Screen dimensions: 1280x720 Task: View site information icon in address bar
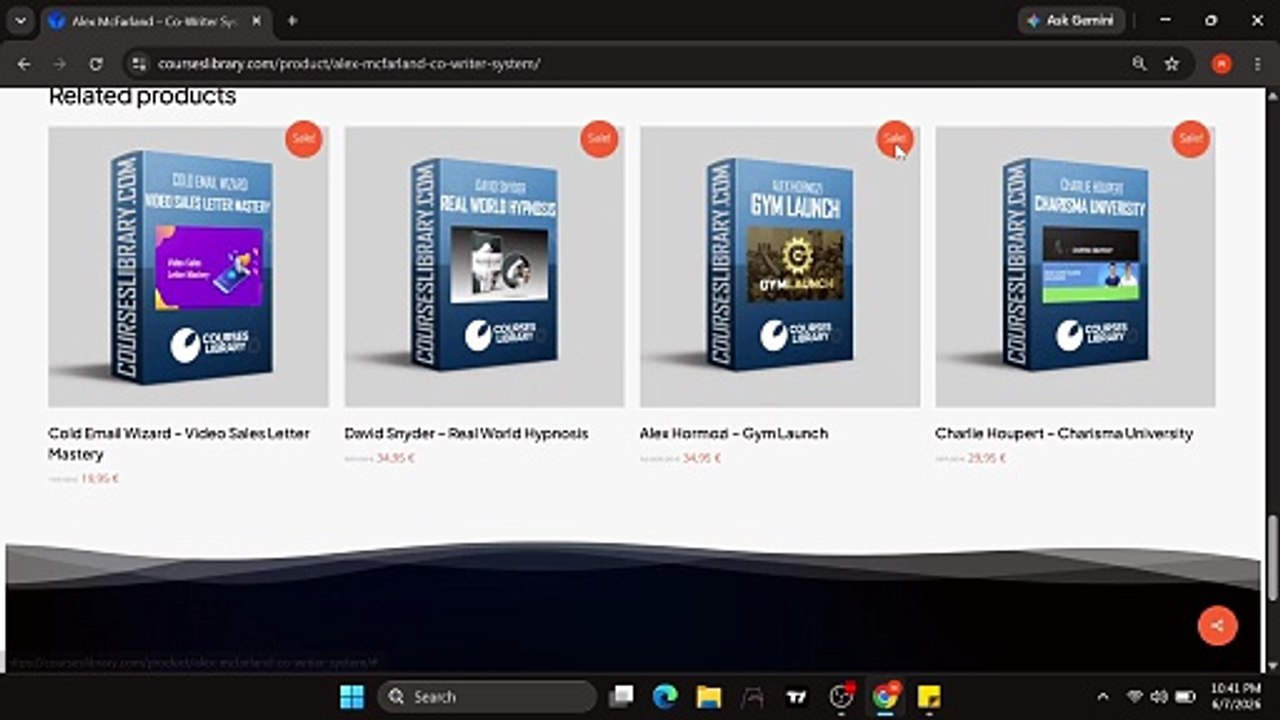[139, 63]
